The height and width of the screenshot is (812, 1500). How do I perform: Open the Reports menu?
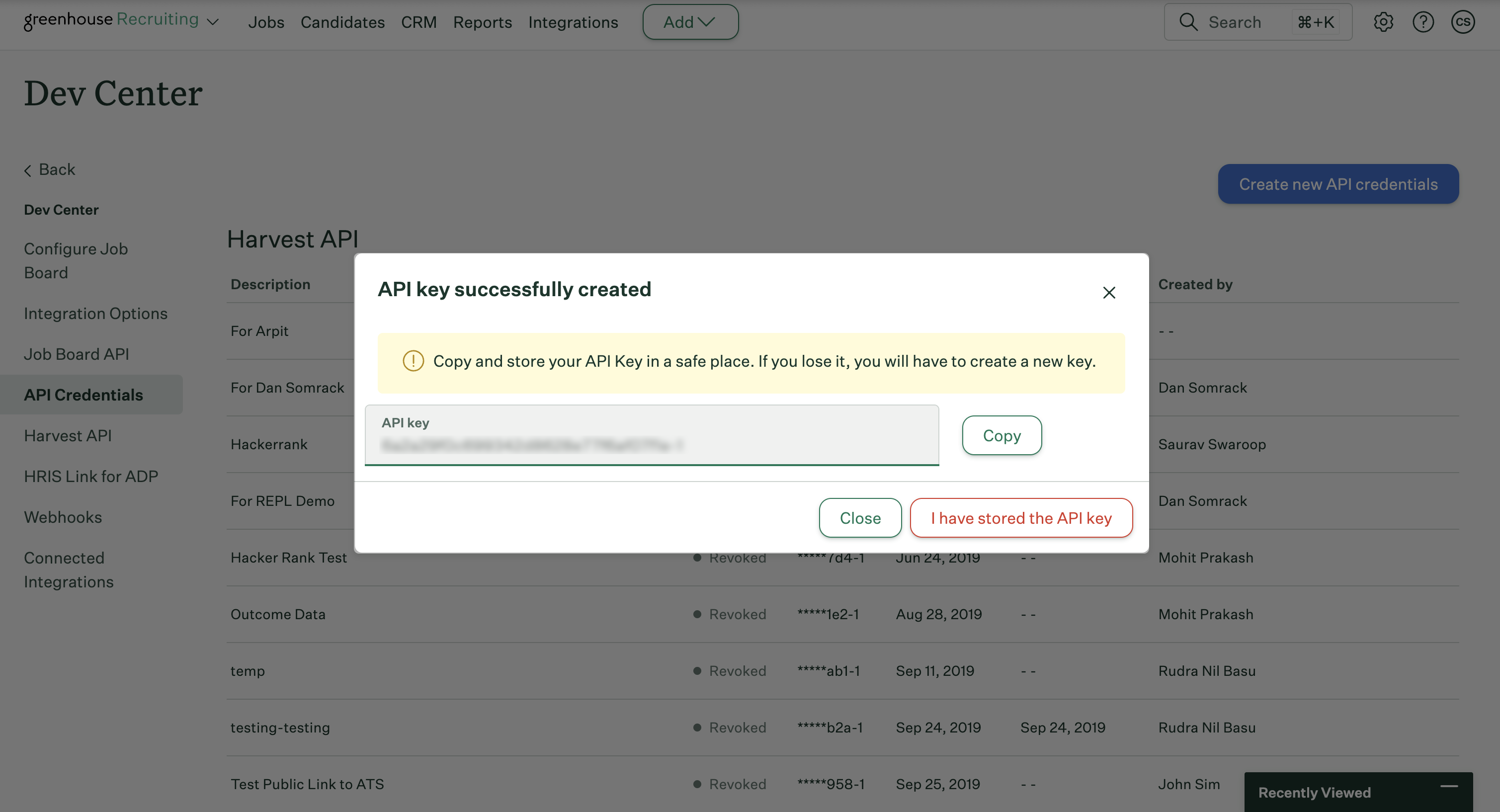coord(482,22)
